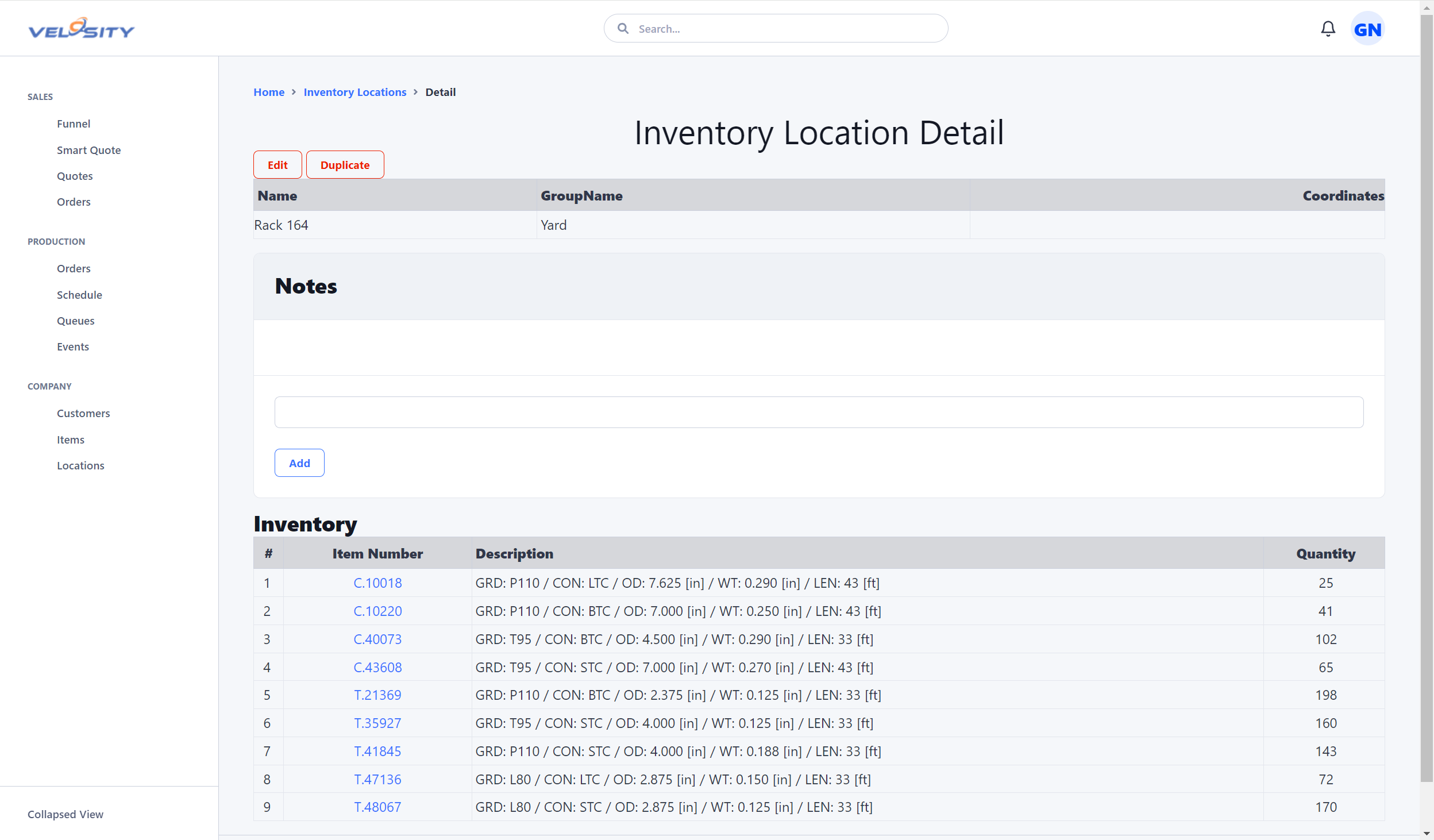Open item C.43608
The height and width of the screenshot is (840, 1434).
click(x=377, y=668)
